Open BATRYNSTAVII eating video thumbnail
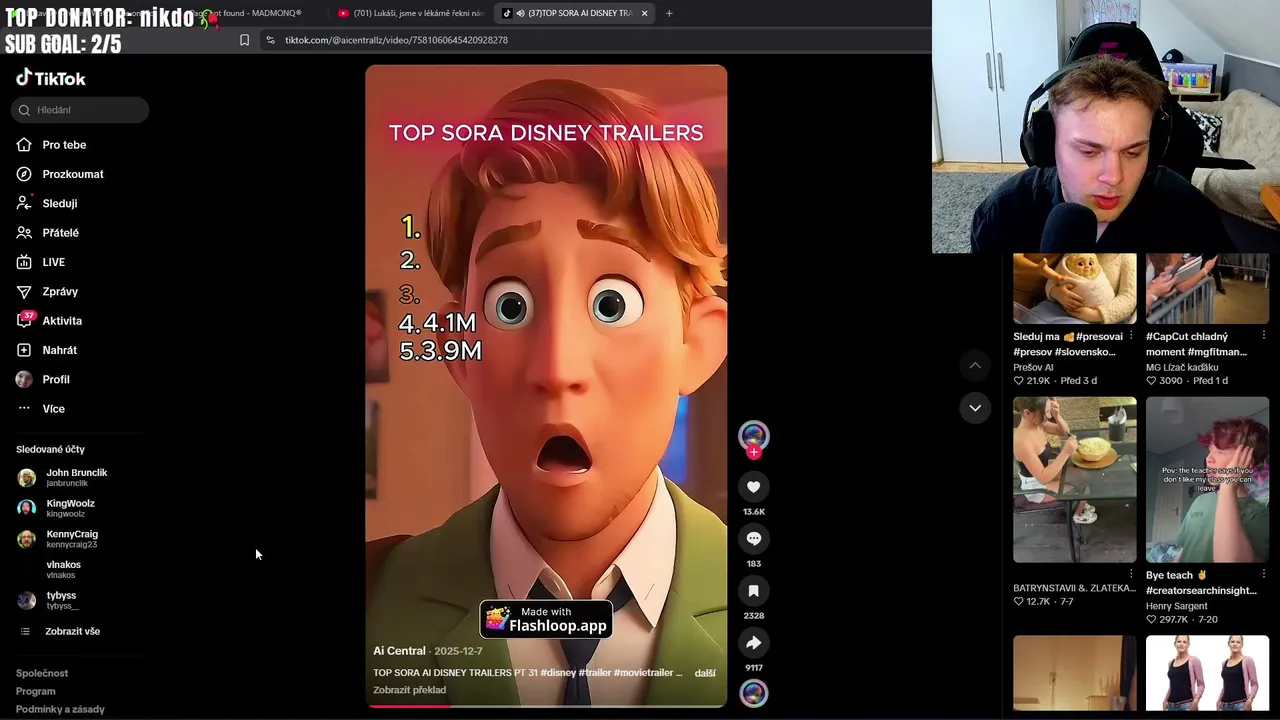Image resolution: width=1280 pixels, height=720 pixels. tap(1075, 480)
